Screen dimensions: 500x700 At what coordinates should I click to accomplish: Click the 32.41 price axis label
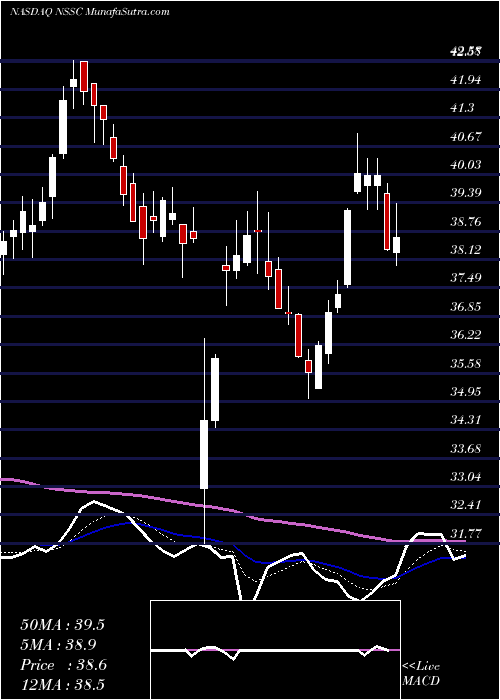tap(466, 505)
